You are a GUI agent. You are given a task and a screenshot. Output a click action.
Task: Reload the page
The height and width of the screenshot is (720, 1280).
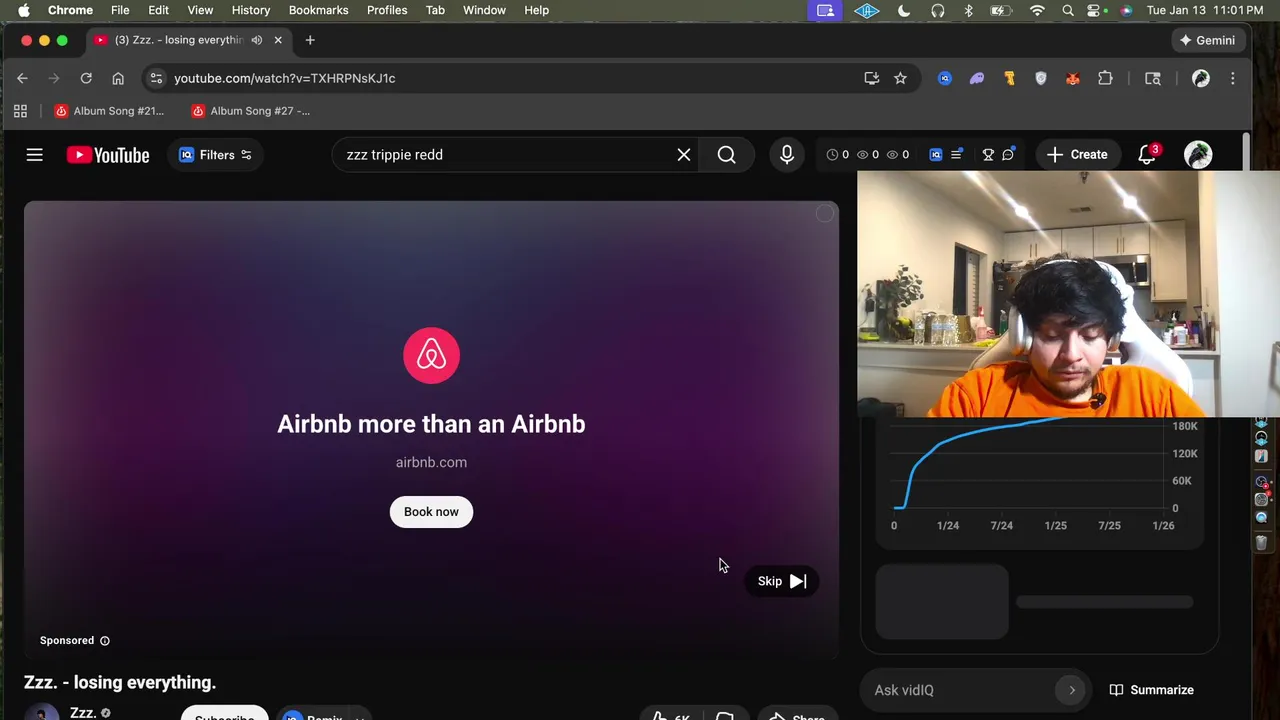pos(86,78)
